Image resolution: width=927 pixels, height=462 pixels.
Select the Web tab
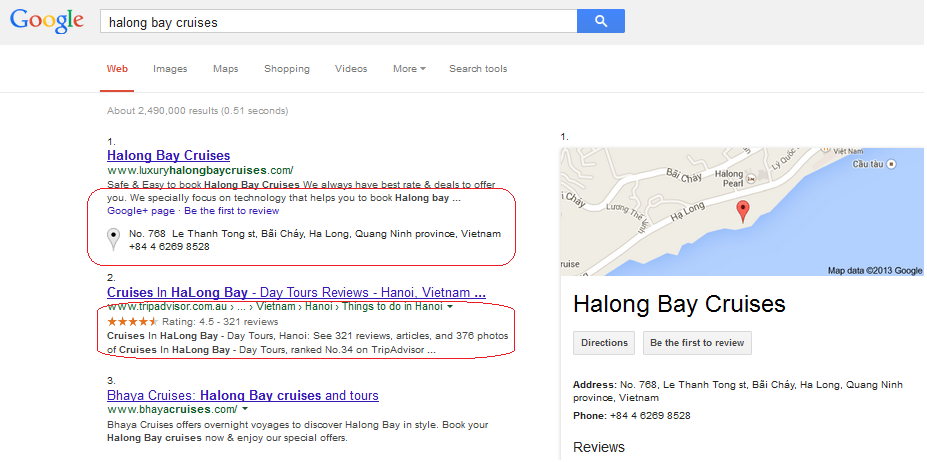[x=117, y=69]
